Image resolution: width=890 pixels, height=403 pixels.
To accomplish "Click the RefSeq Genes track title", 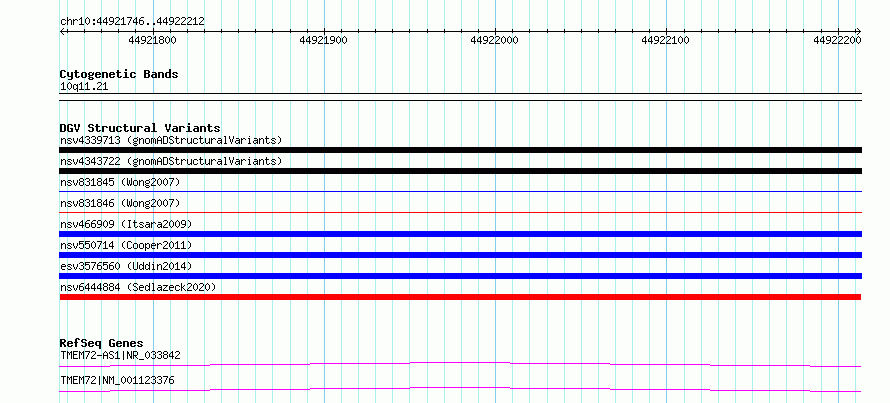I will click(101, 343).
